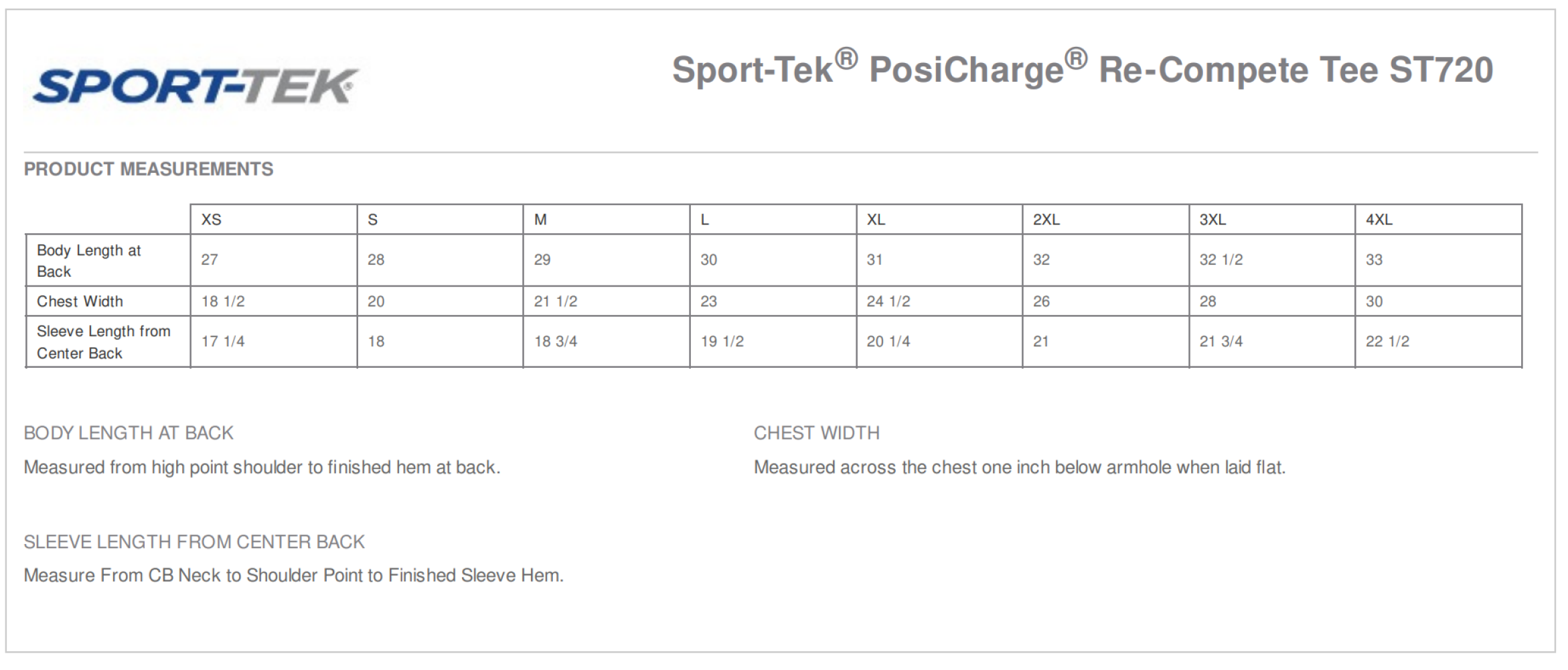The image size is (1568, 670).
Task: Click Sleeve Length from Center Back row label
Action: click(x=104, y=342)
